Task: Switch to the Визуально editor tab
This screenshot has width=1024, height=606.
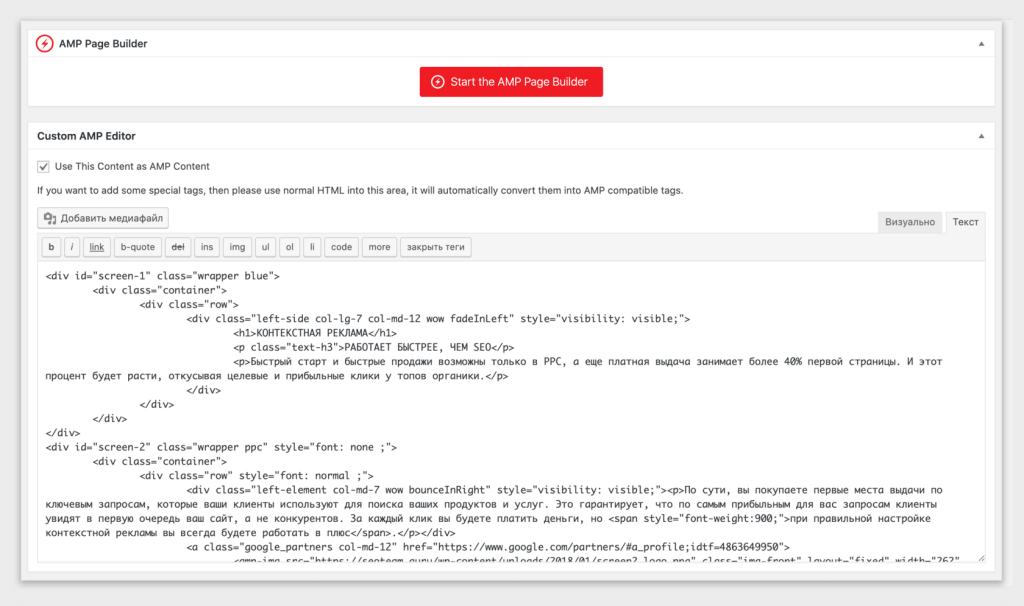Action: (909, 221)
